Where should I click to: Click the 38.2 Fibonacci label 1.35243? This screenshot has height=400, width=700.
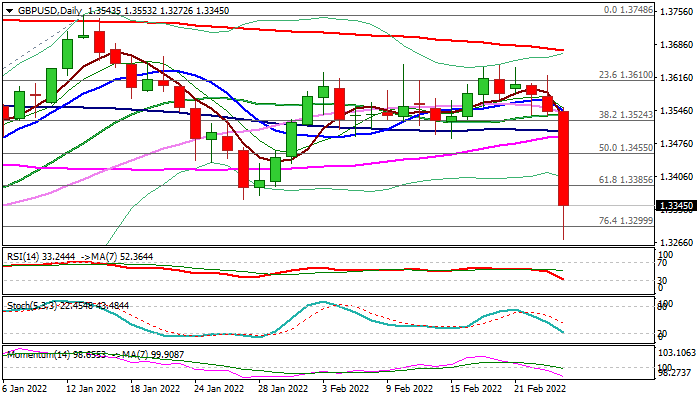tap(626, 115)
